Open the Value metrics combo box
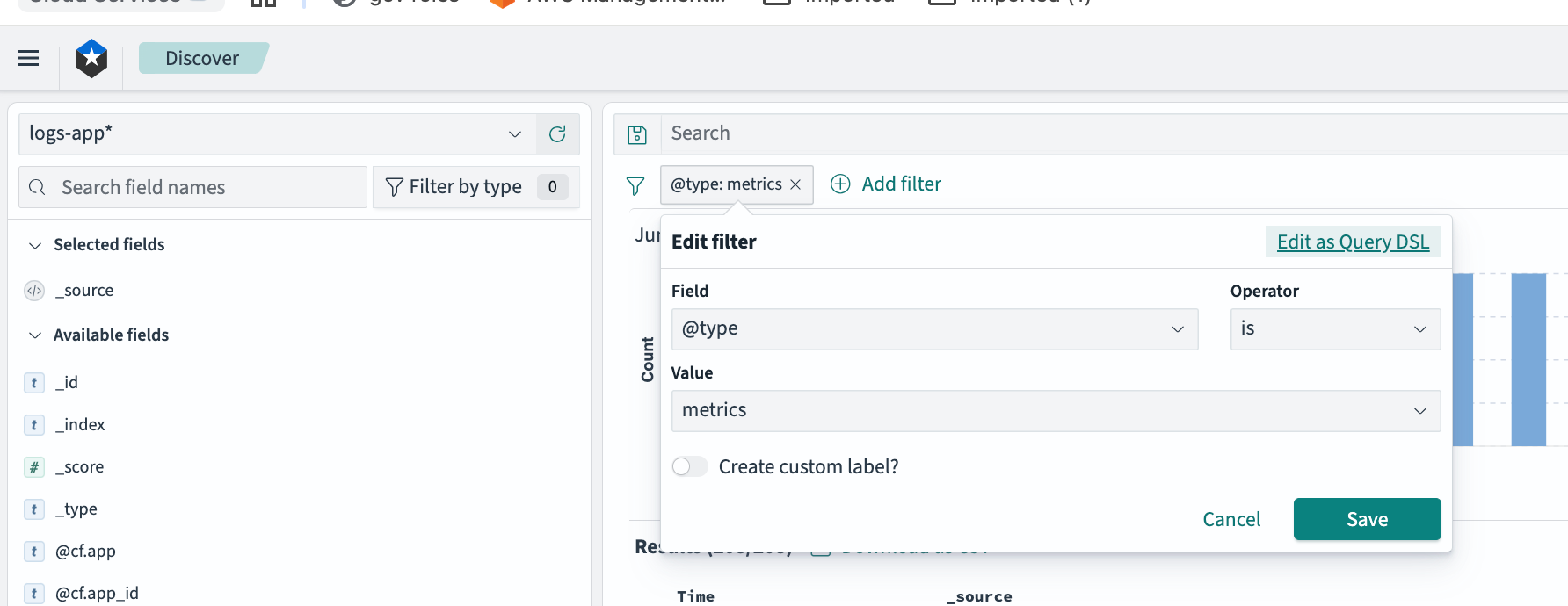Image resolution: width=1568 pixels, height=606 pixels. 1056,411
